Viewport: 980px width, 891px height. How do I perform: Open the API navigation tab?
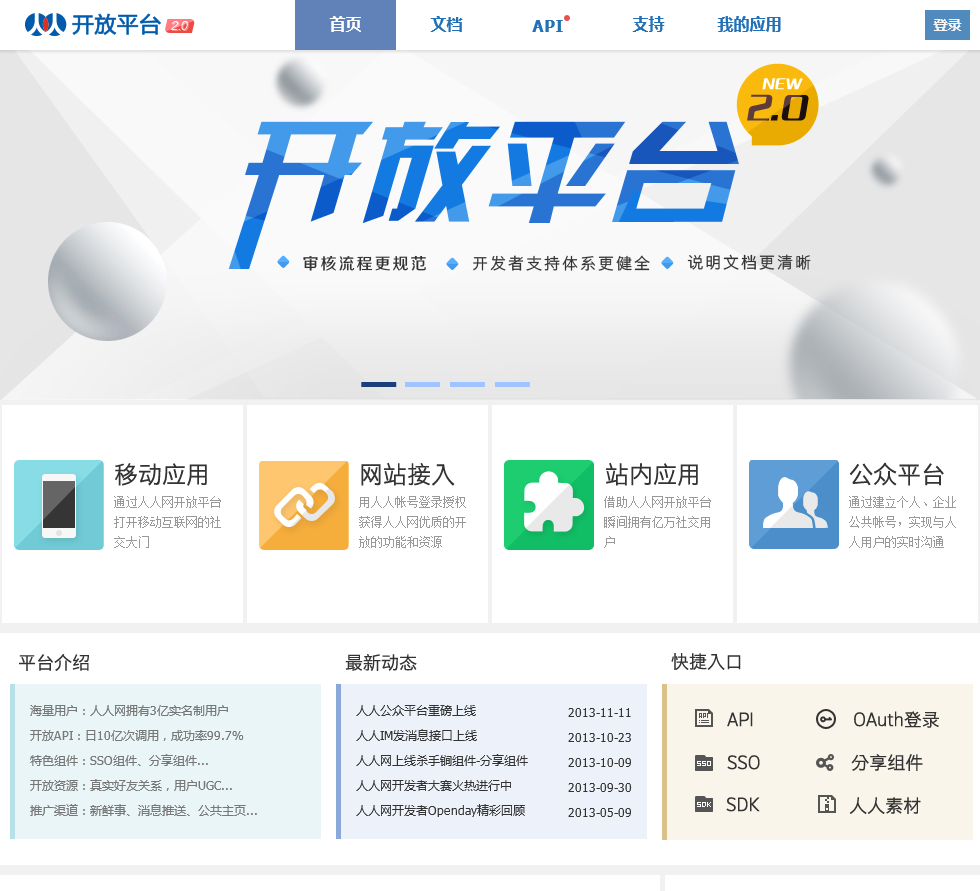[549, 25]
